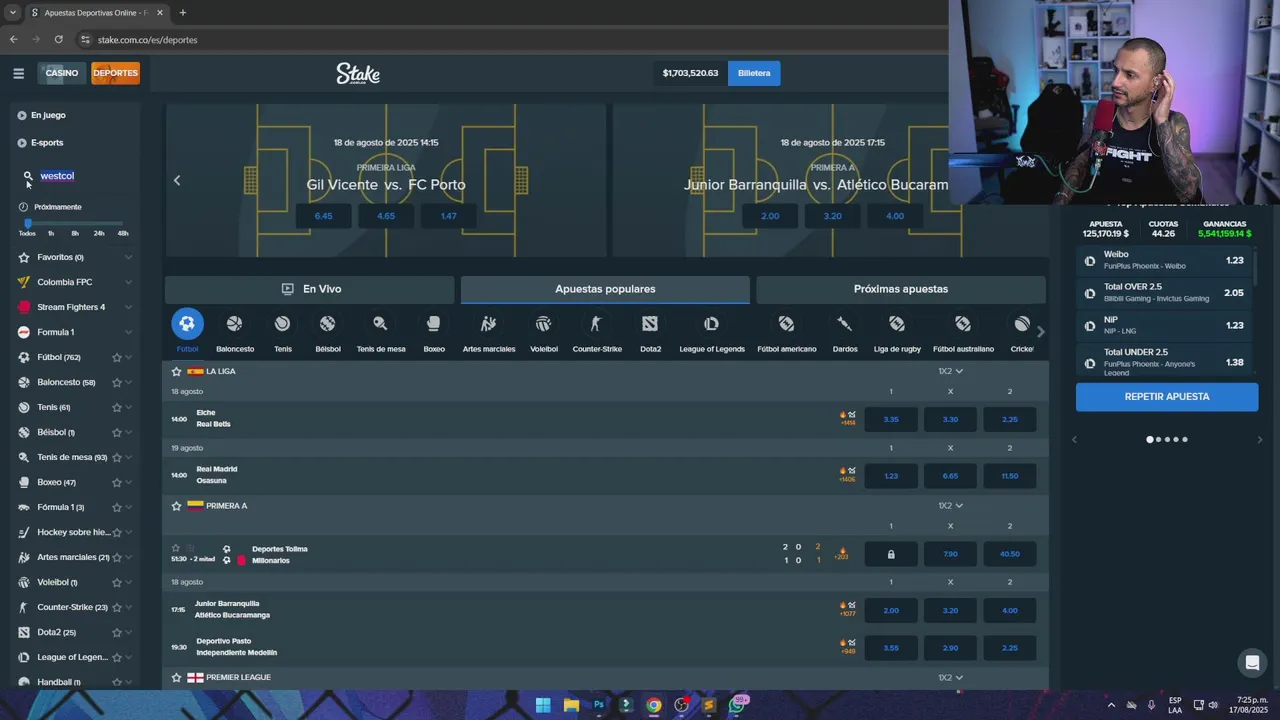
Task: Star Boxeo in the sidebar
Action: [x=117, y=482]
